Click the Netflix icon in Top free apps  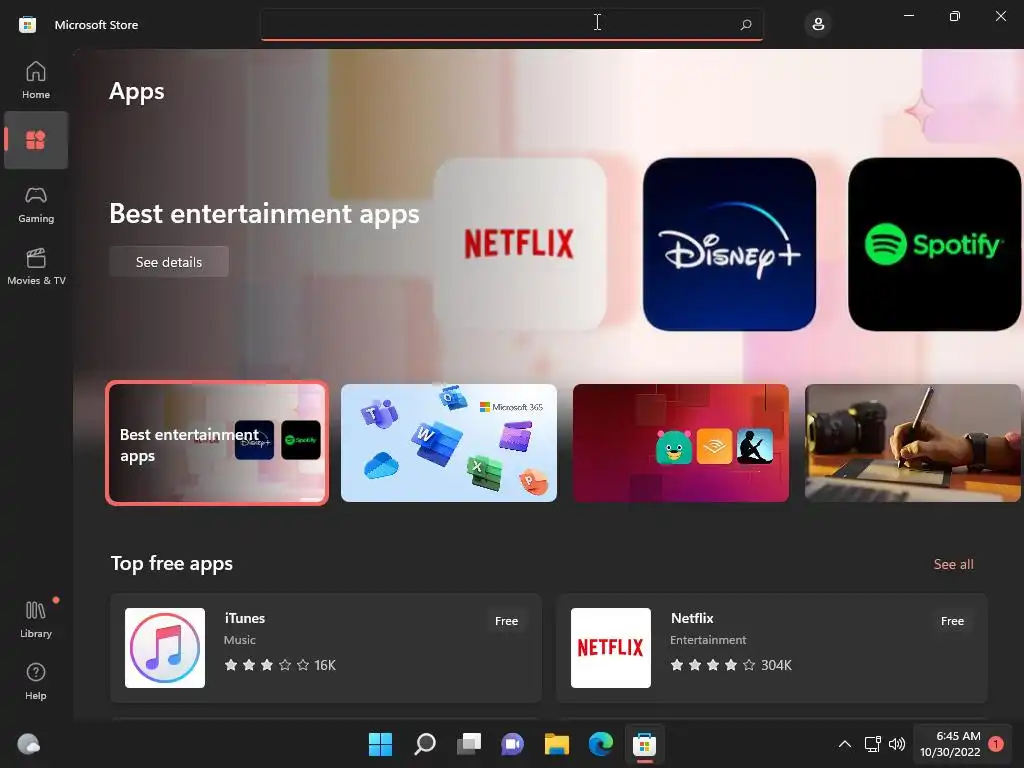[x=611, y=648]
